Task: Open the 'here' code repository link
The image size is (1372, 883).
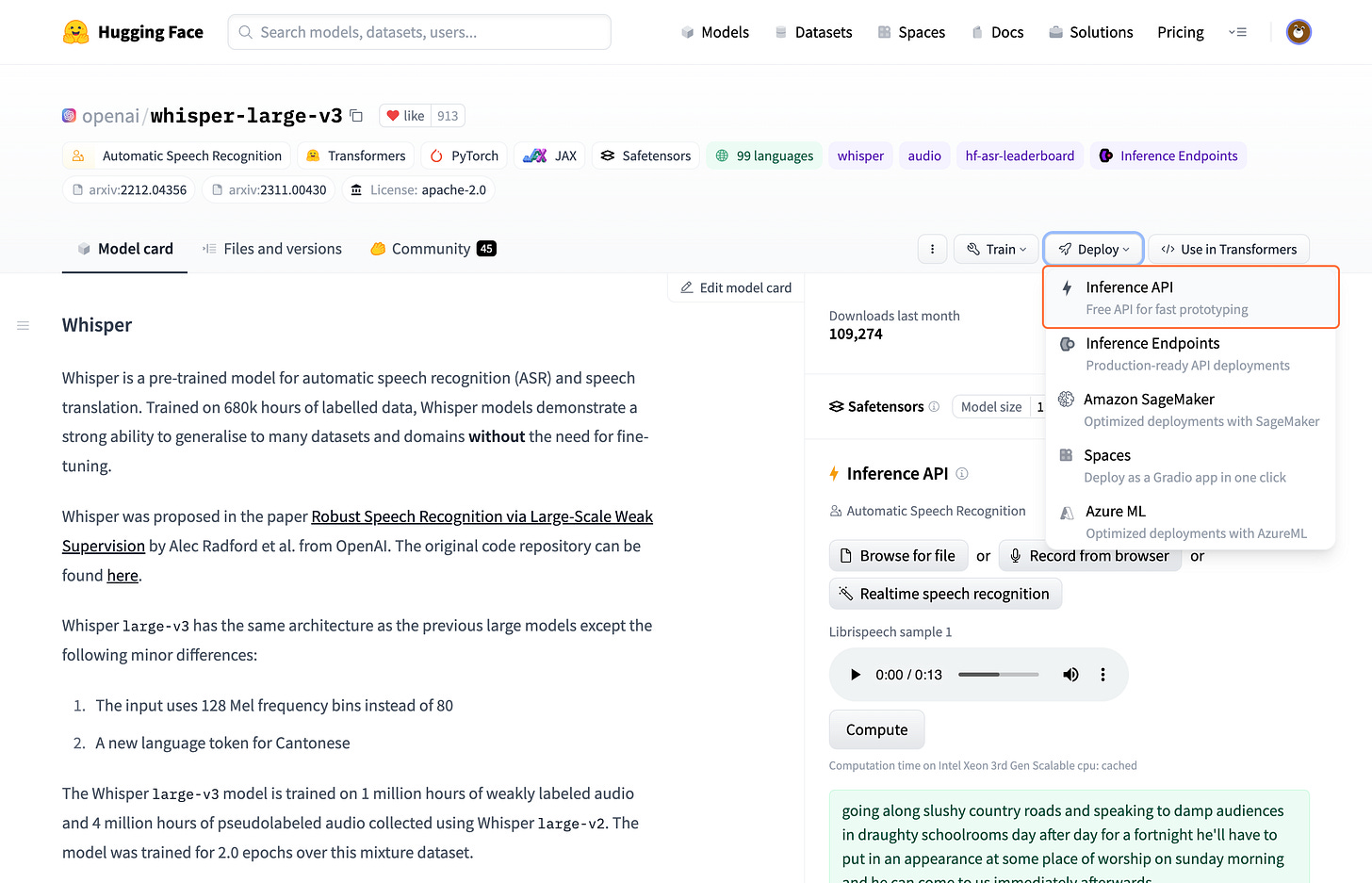Action: (x=122, y=575)
